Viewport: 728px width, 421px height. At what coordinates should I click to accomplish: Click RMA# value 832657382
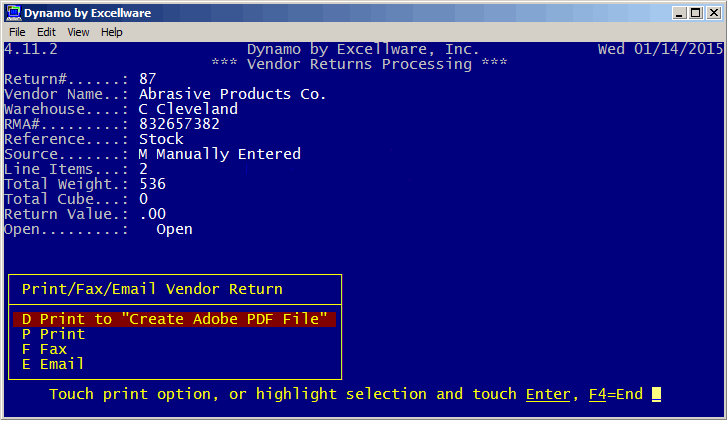coord(179,124)
